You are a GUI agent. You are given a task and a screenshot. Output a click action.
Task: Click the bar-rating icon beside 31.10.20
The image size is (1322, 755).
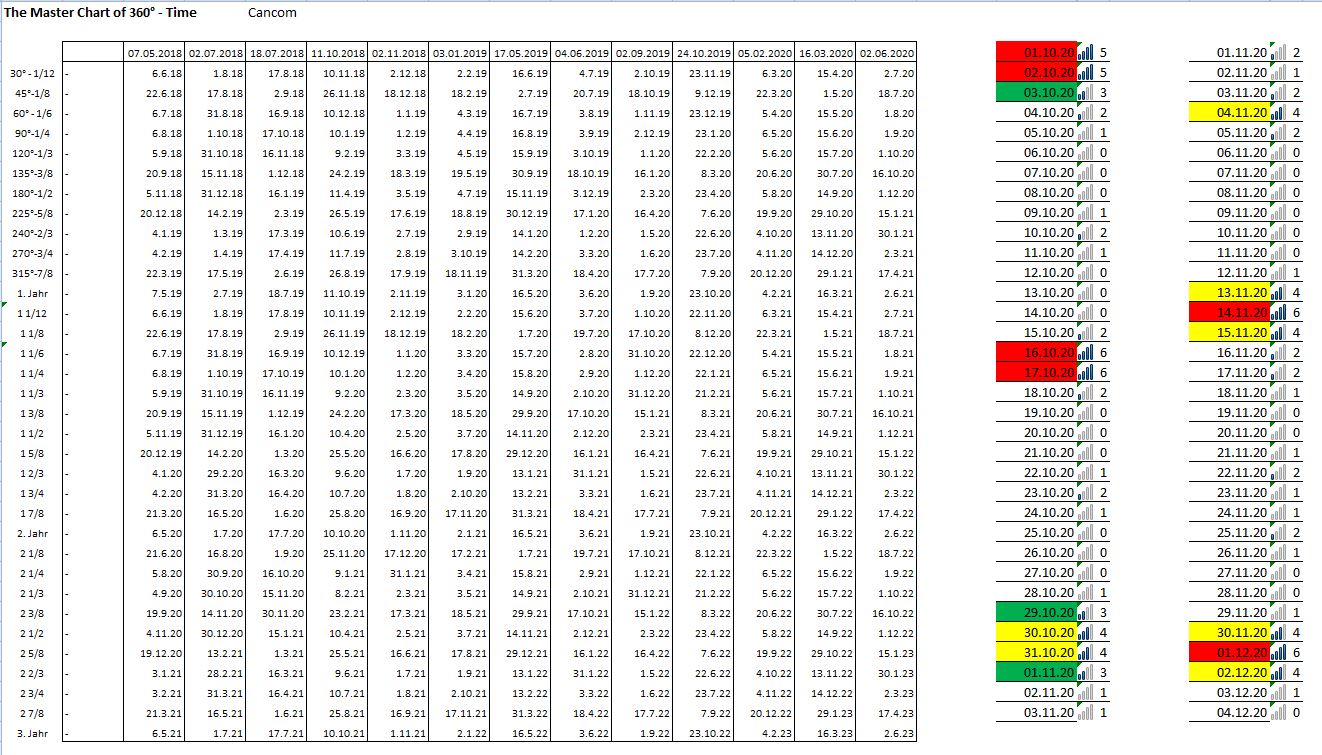[1087, 653]
